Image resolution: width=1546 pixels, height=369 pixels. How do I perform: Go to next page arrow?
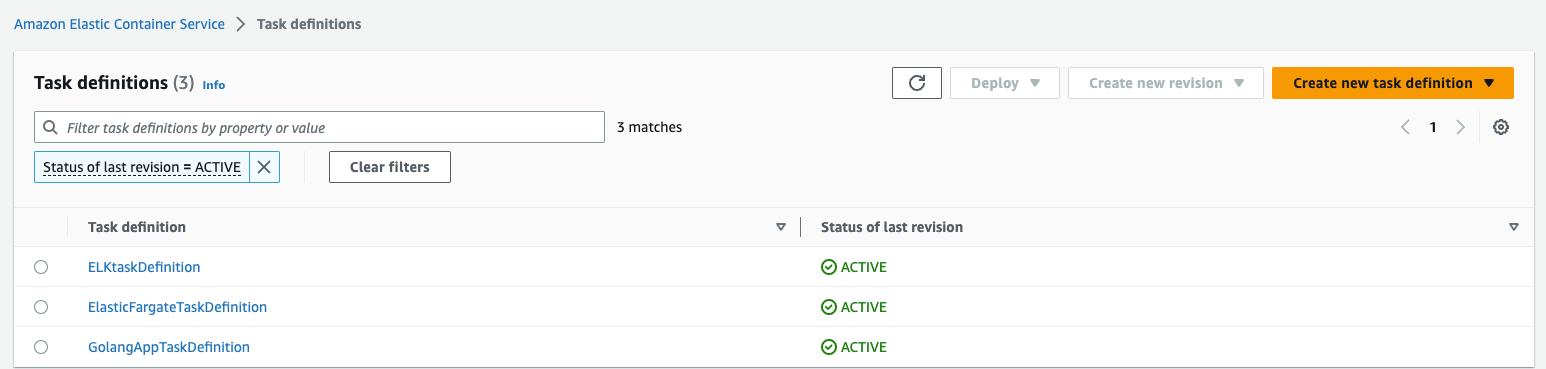coord(1461,127)
